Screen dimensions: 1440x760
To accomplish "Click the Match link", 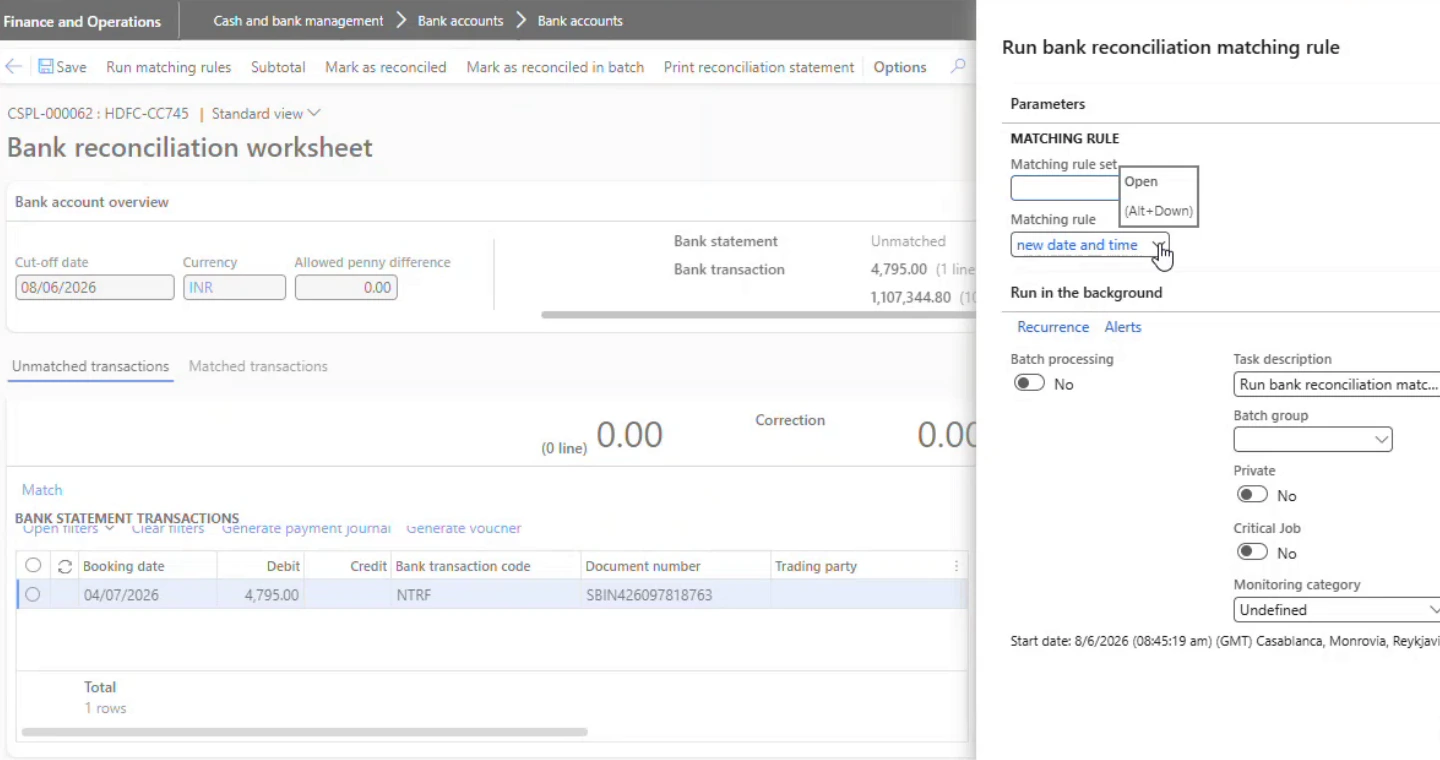I will click(x=42, y=490).
